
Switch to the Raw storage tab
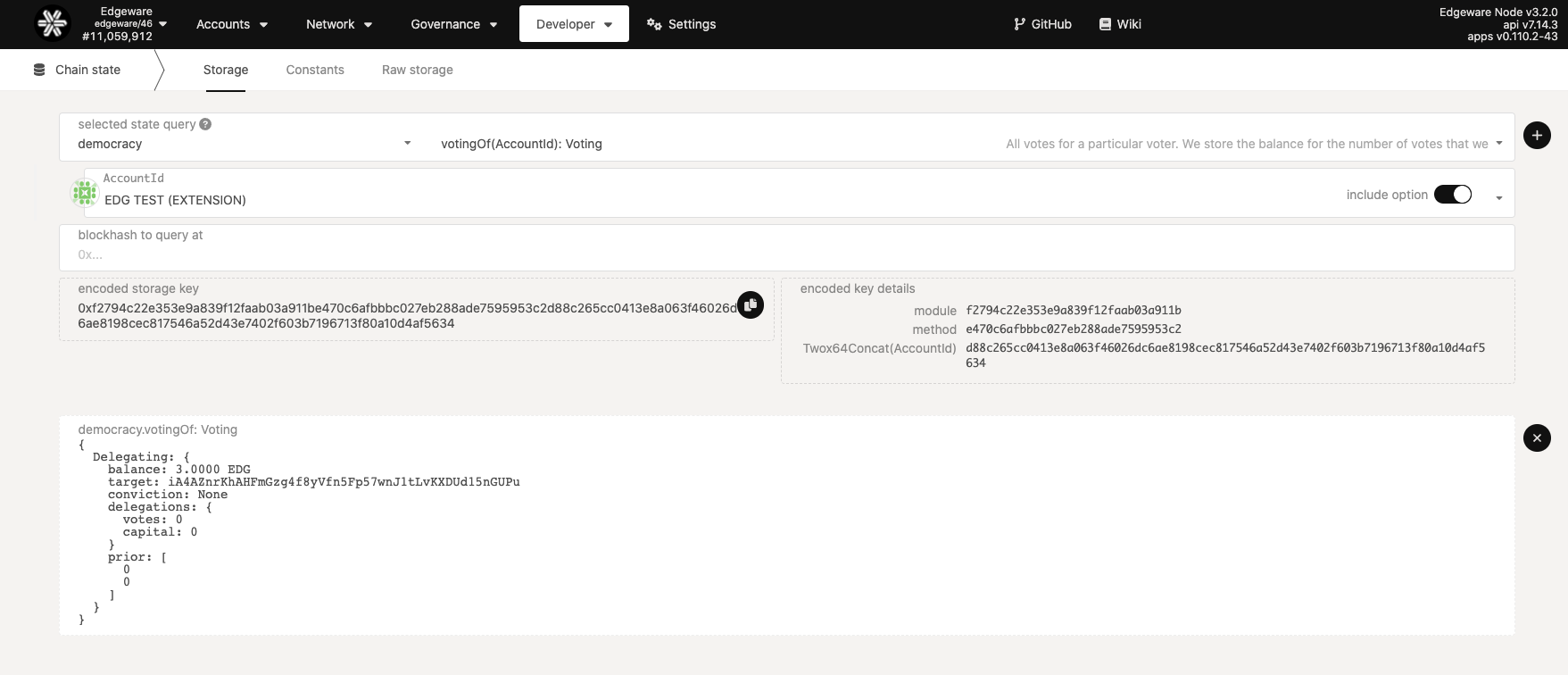tap(417, 70)
